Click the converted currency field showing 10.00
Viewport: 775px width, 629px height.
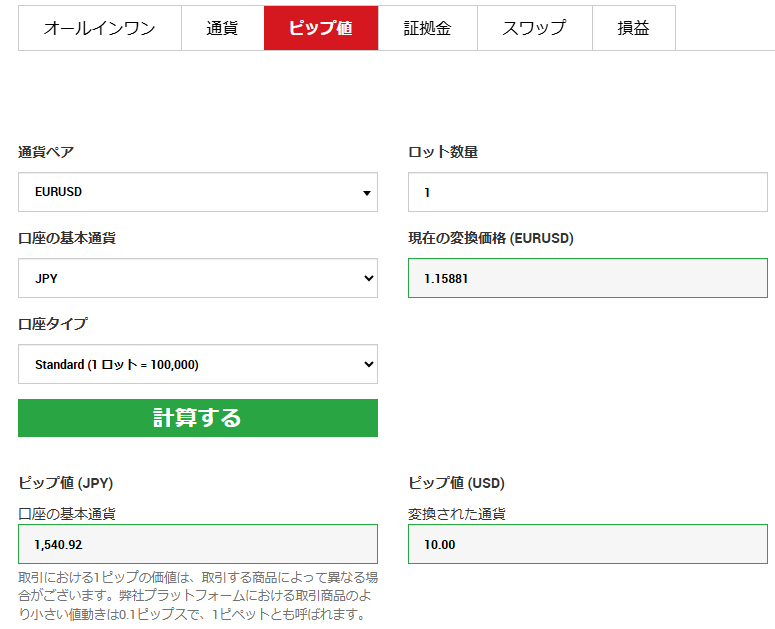(x=587, y=544)
